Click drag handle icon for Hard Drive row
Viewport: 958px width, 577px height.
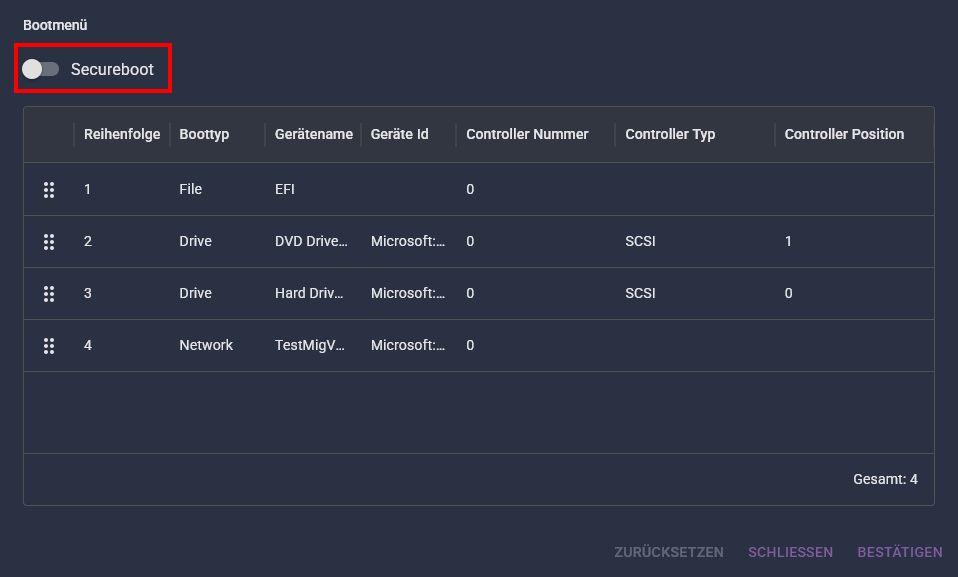click(49, 294)
